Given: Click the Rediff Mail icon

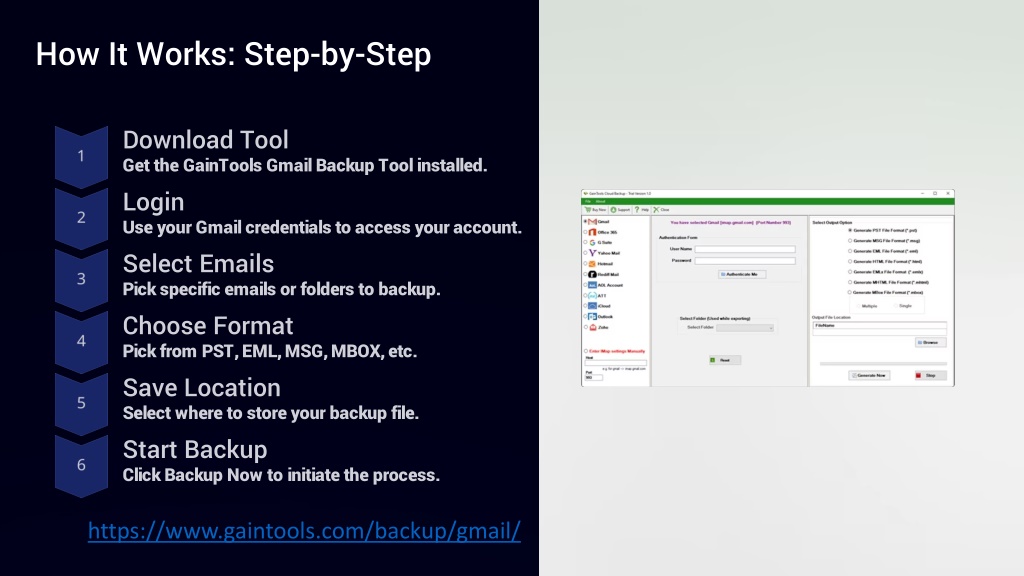Looking at the screenshot, I should point(592,274).
